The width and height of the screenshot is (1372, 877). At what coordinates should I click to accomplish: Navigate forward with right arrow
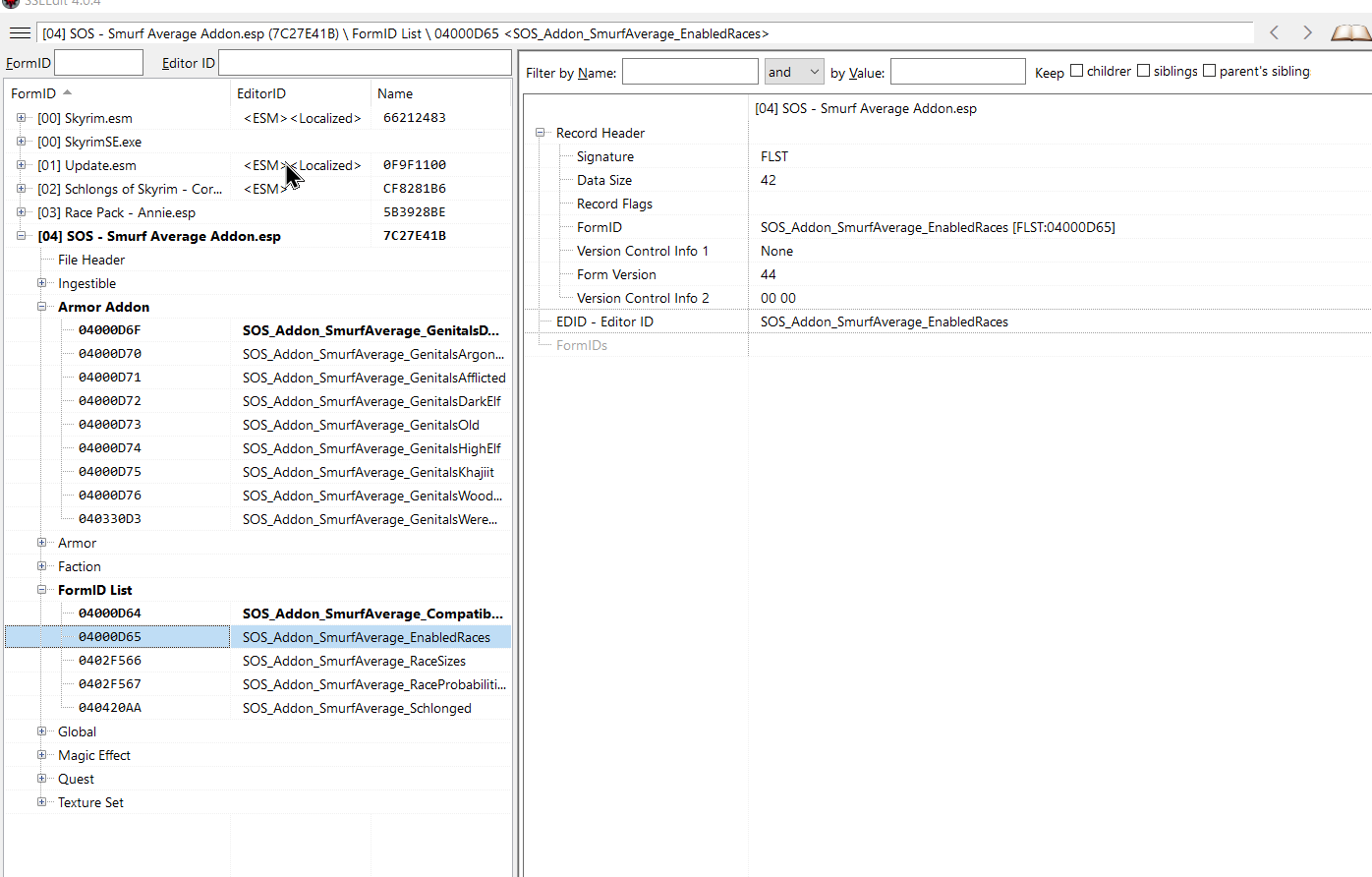1307,32
